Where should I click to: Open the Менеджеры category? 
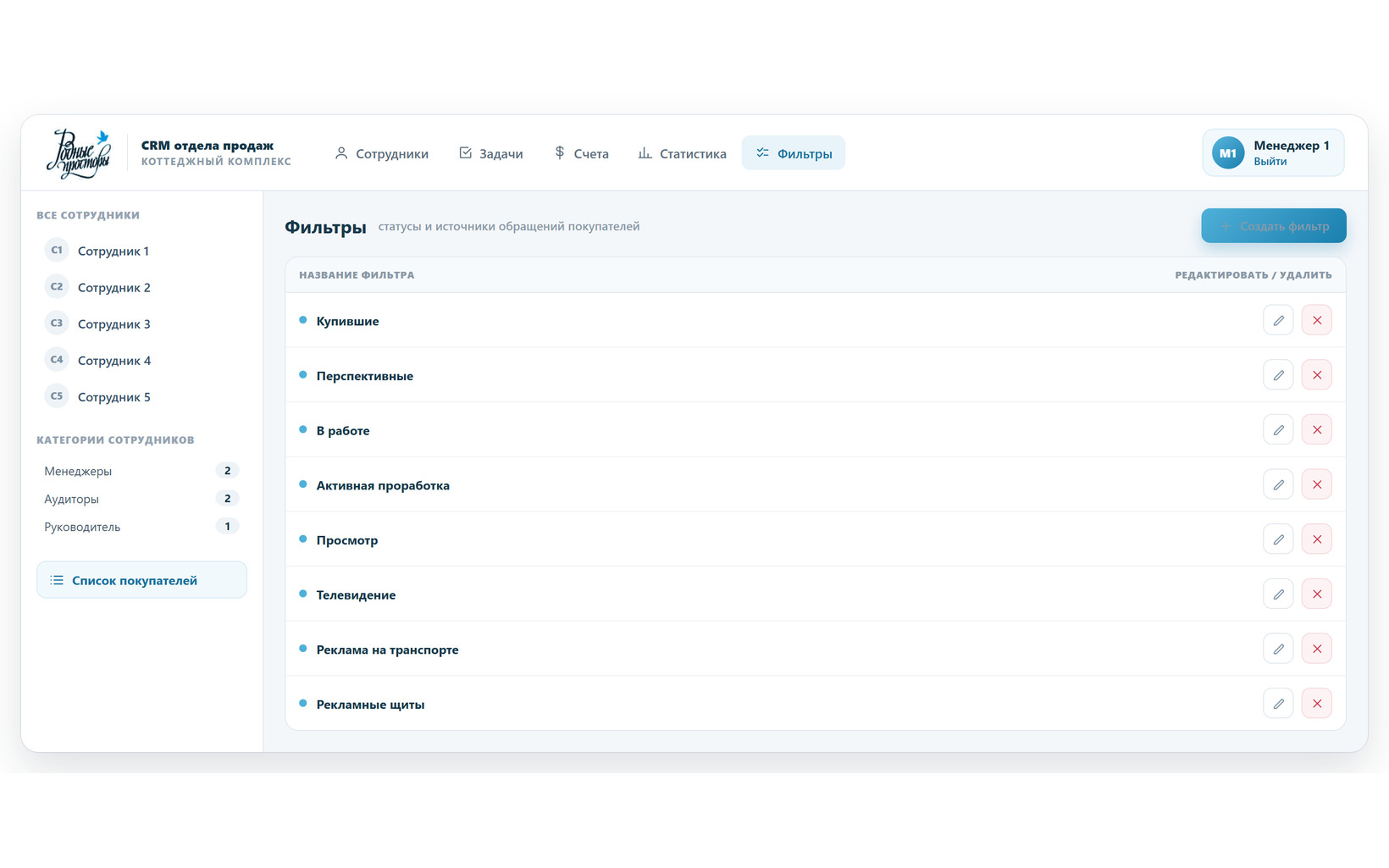[x=141, y=471]
